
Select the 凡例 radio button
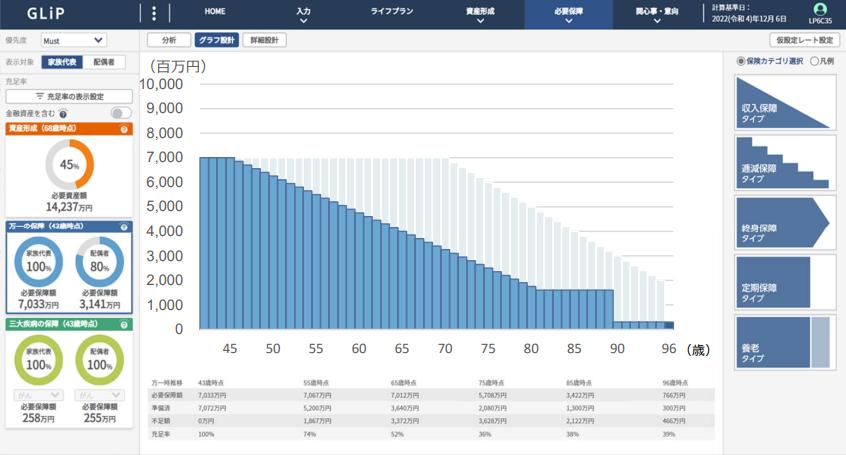[x=814, y=61]
